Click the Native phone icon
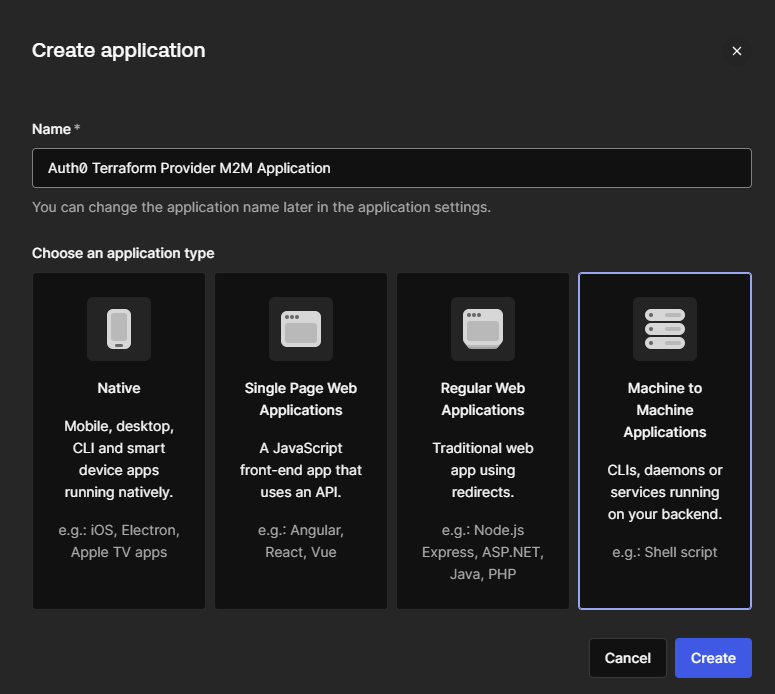 (119, 329)
